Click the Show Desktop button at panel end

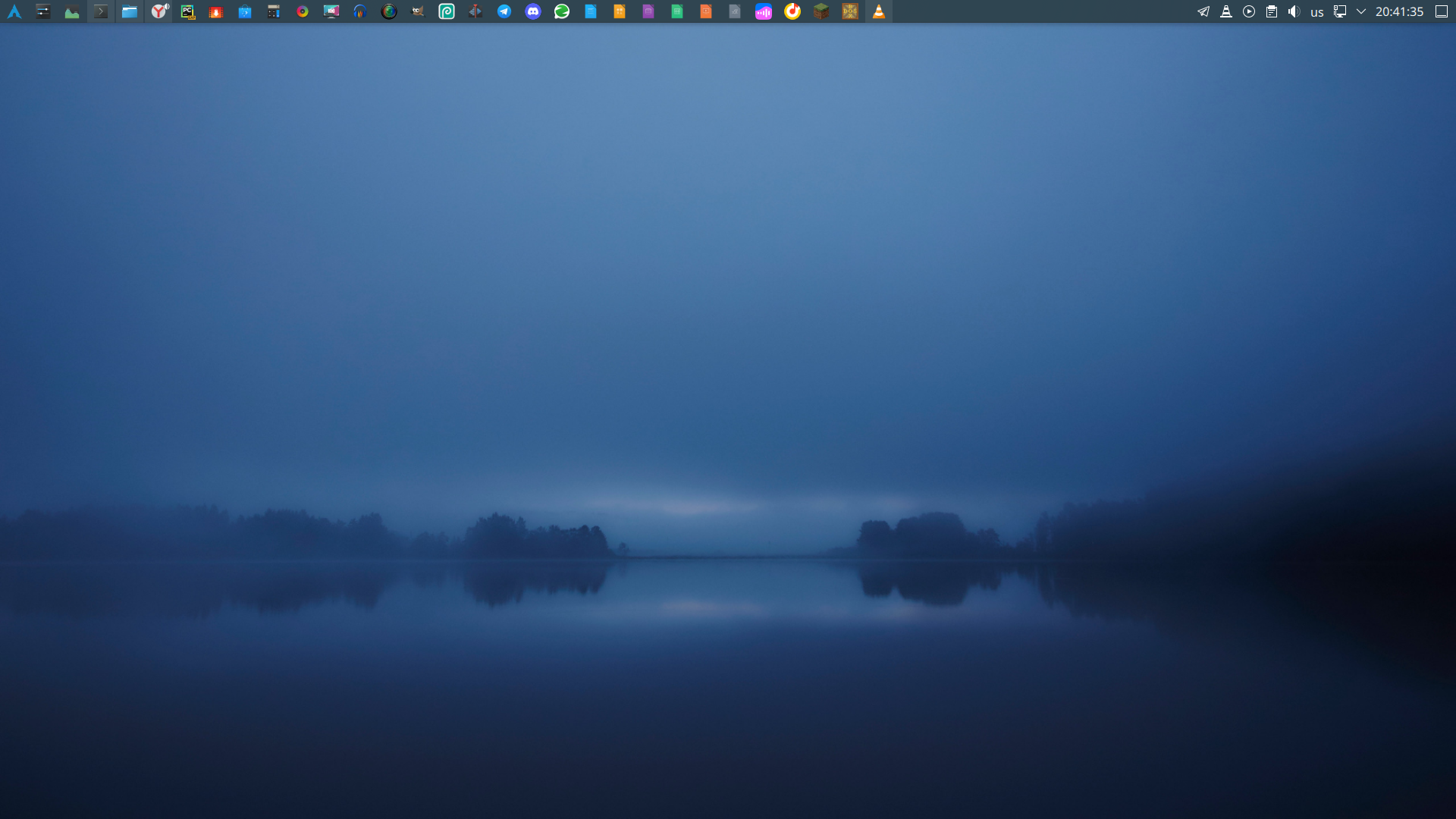click(x=1442, y=11)
